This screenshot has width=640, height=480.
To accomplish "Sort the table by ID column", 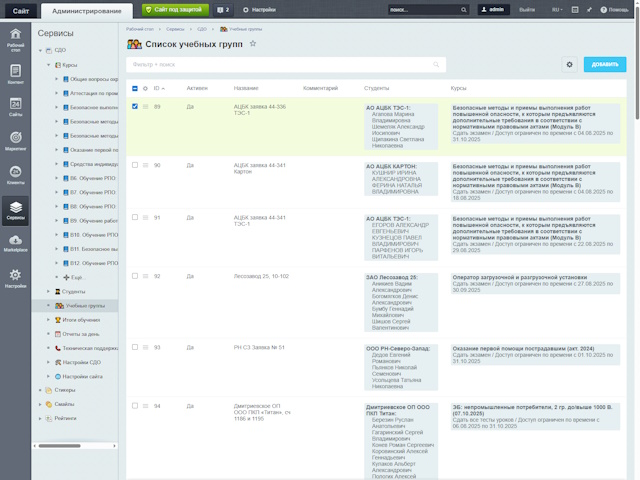I will point(159,88).
